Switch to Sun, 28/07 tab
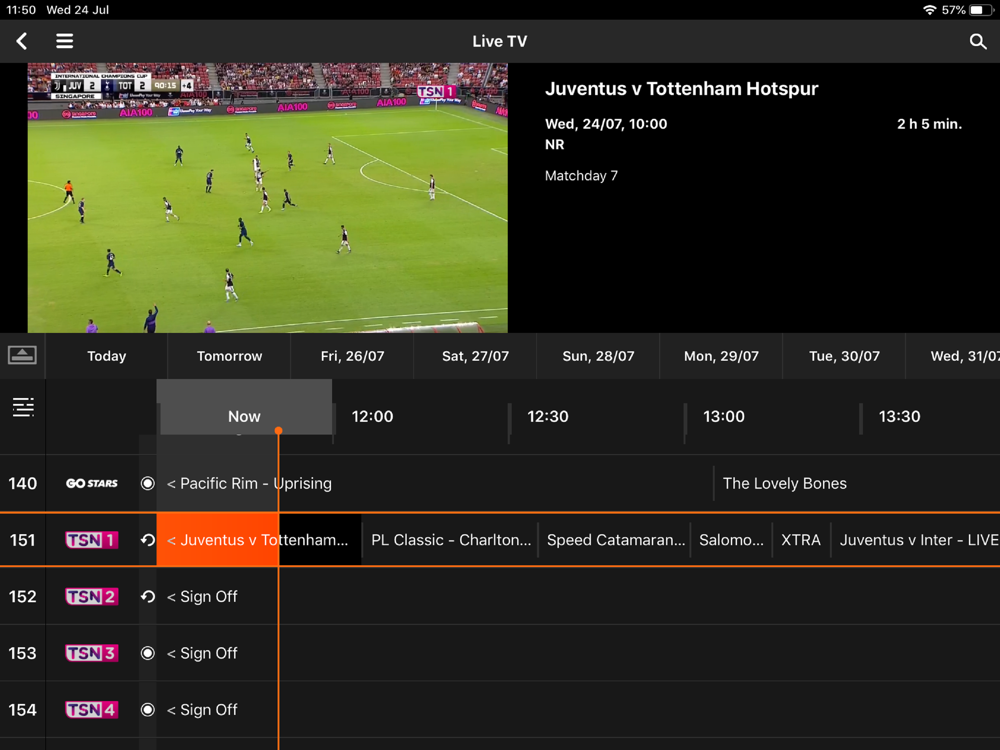 click(598, 356)
